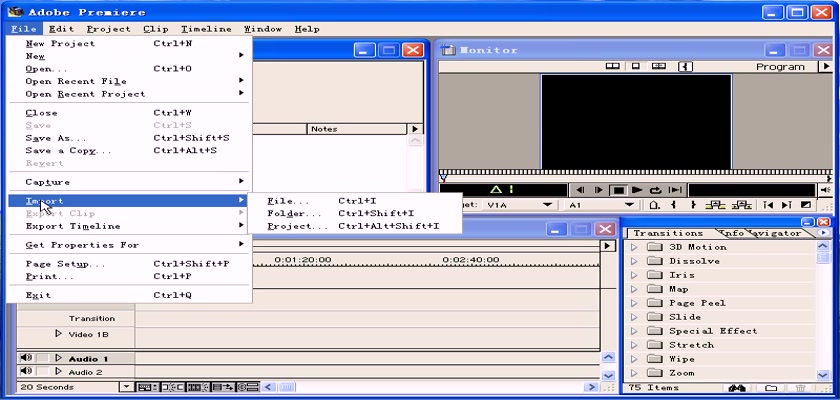This screenshot has width=840, height=400.
Task: Click the Monitor playhead scrub marker
Action: click(443, 178)
